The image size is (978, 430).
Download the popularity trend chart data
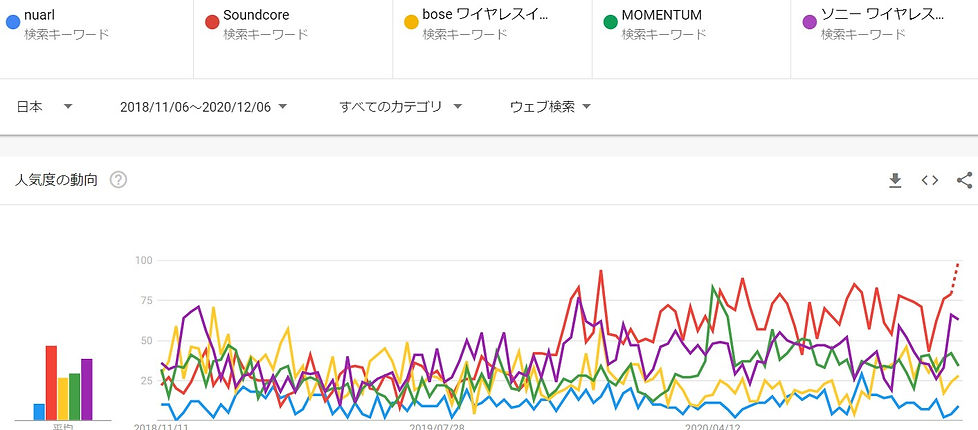(x=895, y=180)
